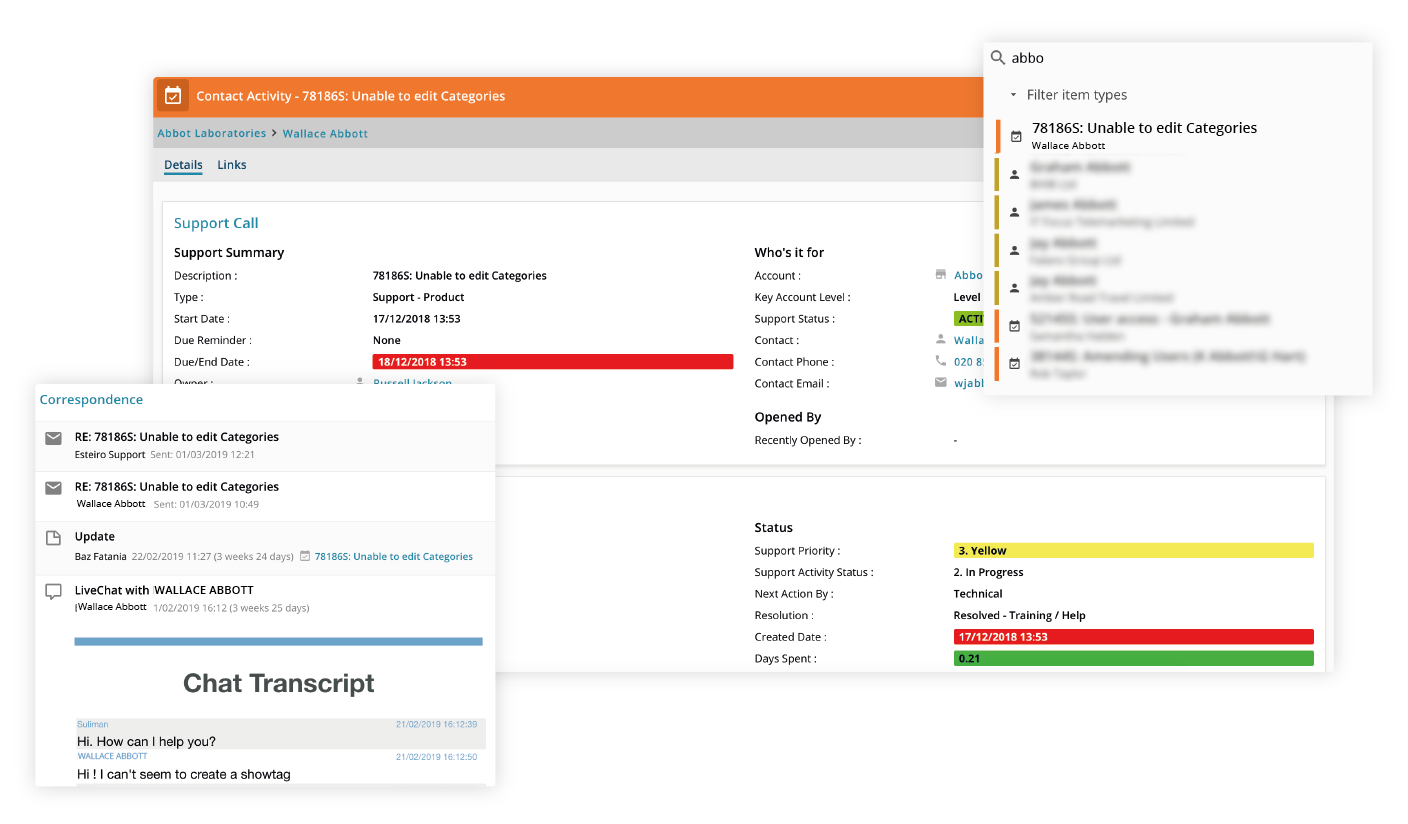Click the 020 contact phone number link
The image size is (1408, 824).
coord(969,362)
